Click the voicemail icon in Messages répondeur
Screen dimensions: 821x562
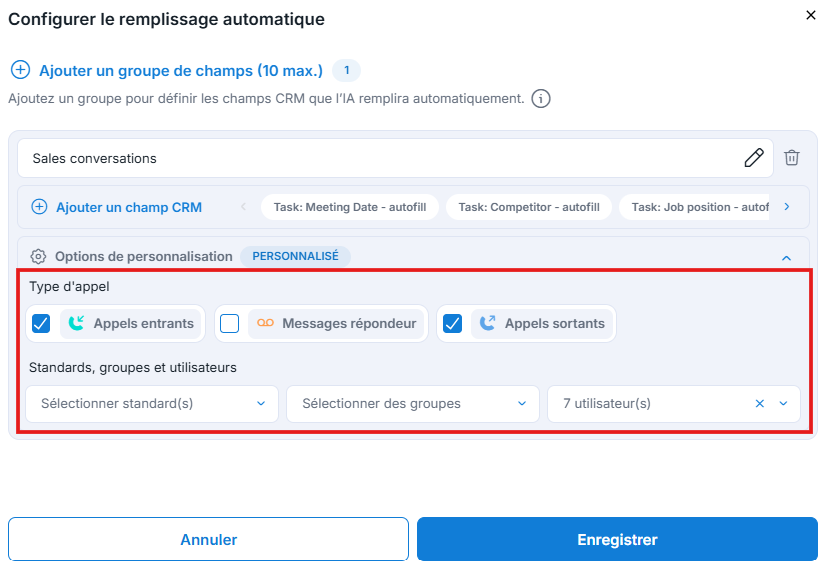[265, 323]
